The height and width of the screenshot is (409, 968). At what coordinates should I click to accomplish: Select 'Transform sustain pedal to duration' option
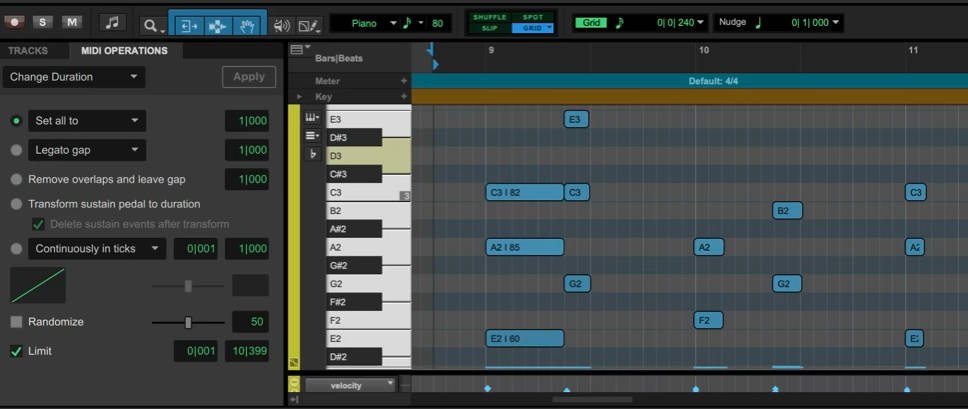pyautogui.click(x=16, y=204)
